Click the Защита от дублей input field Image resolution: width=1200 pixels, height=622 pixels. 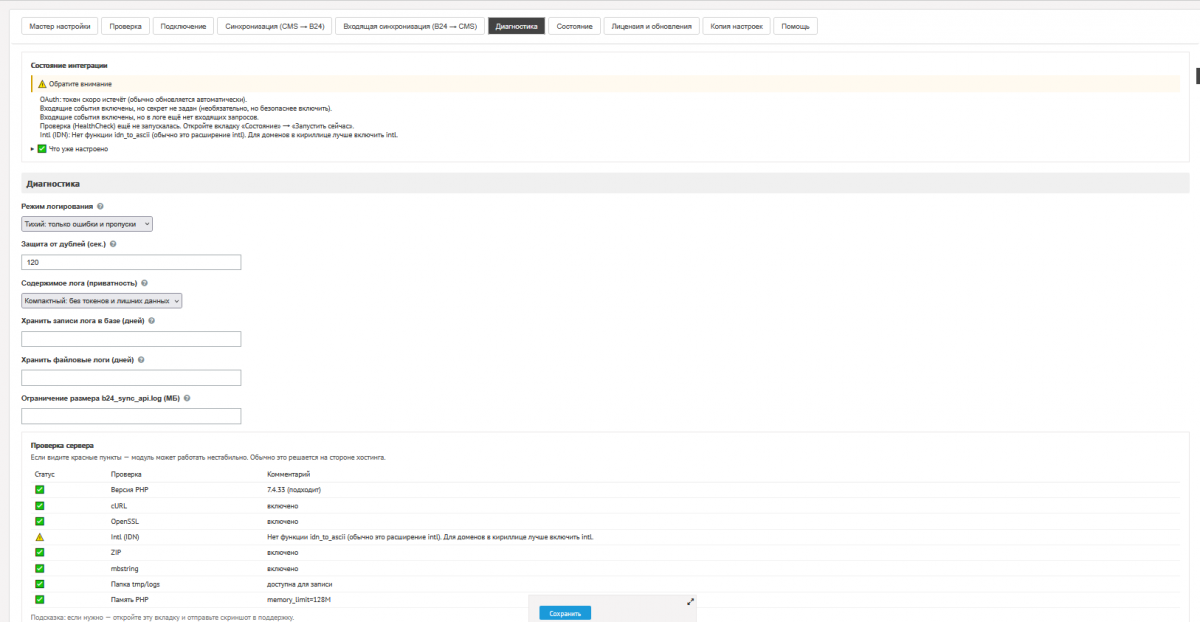click(131, 262)
